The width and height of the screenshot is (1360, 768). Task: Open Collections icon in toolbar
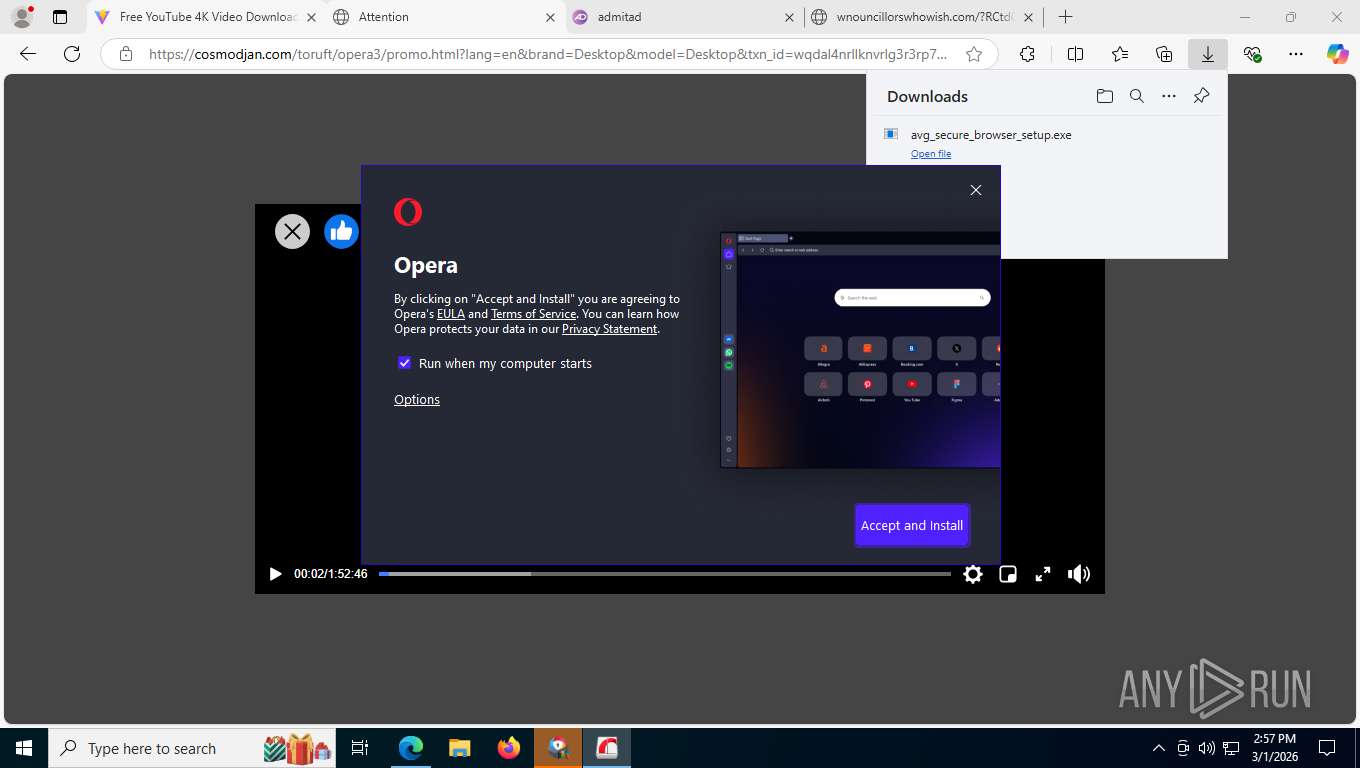(1164, 54)
